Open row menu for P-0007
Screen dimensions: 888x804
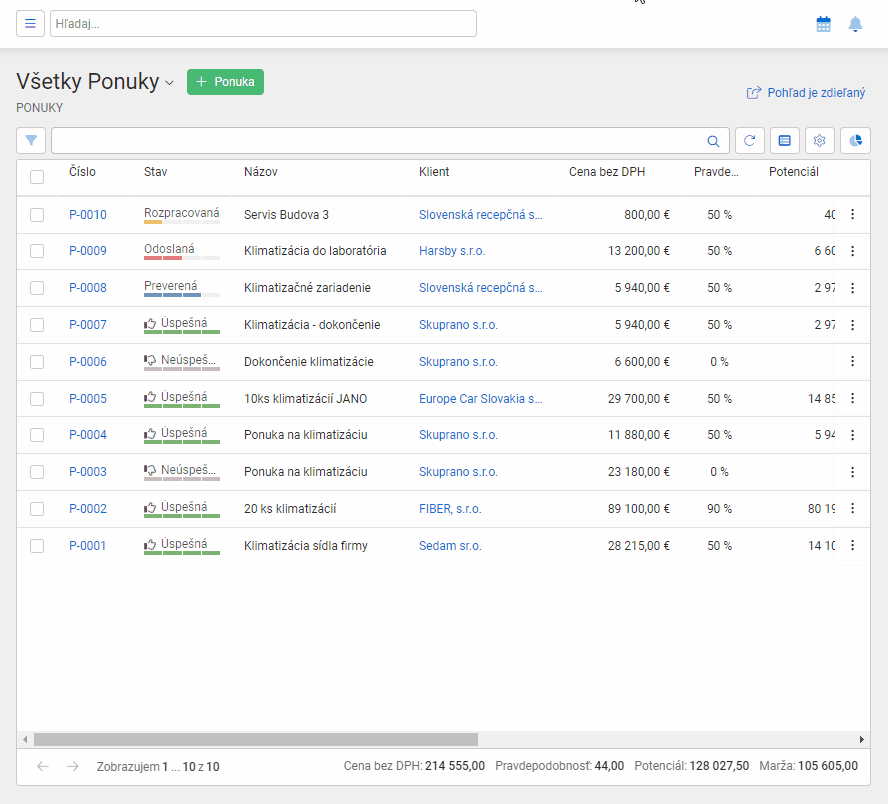[852, 324]
